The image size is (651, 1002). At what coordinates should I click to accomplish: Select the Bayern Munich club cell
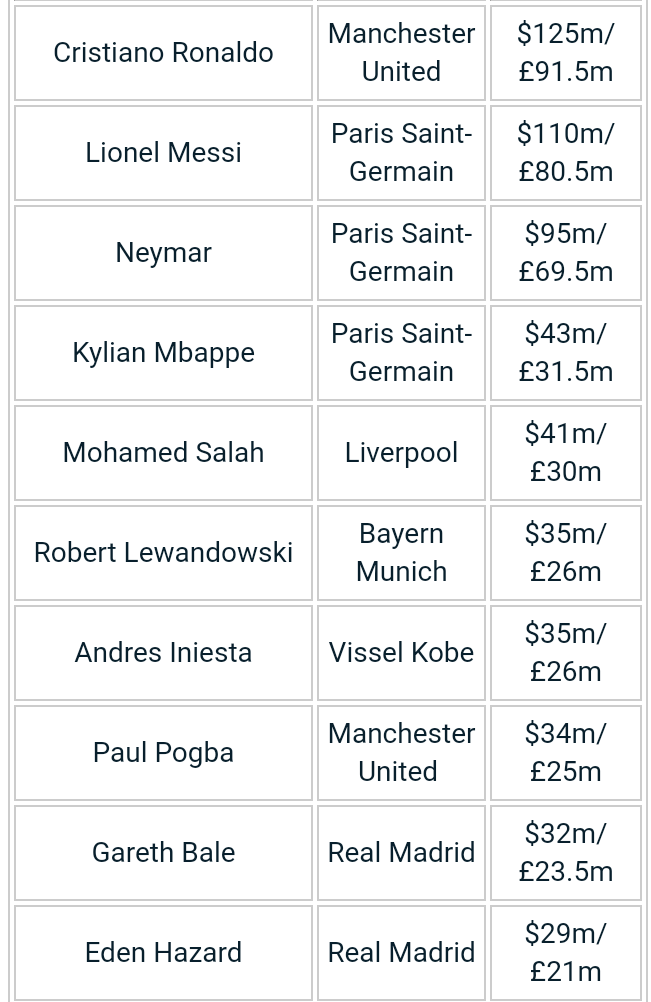[x=401, y=553]
